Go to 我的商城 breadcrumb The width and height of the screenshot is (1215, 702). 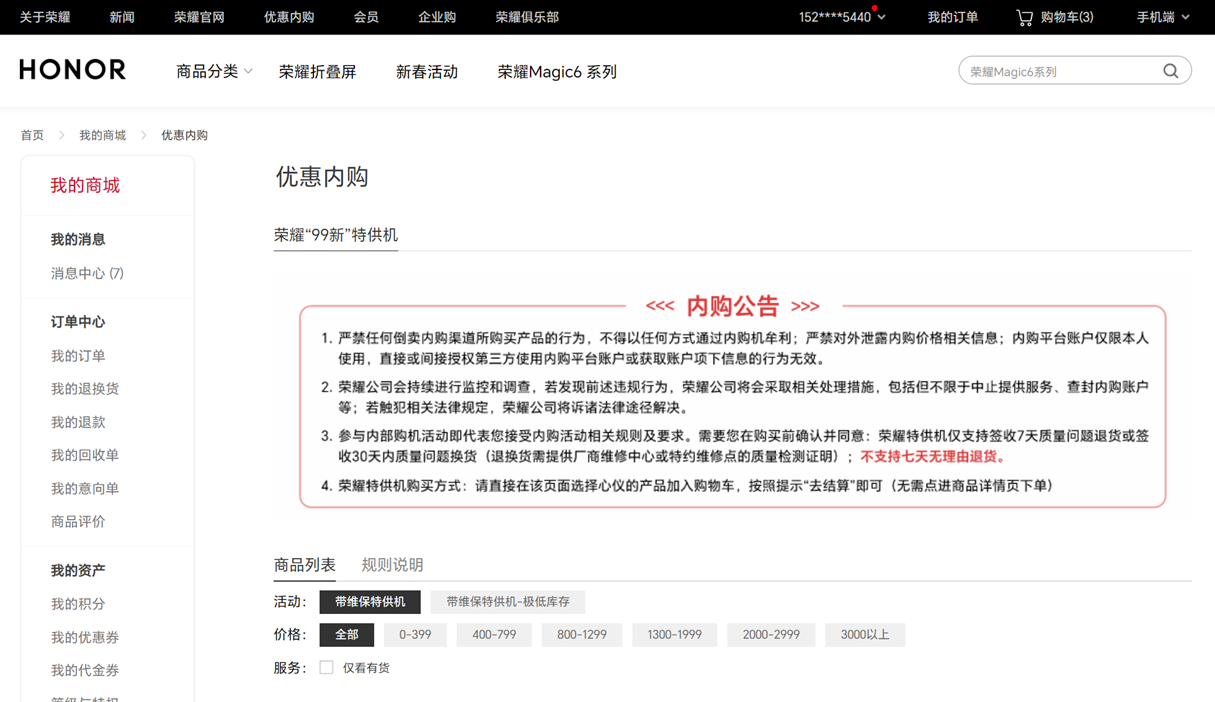[103, 135]
